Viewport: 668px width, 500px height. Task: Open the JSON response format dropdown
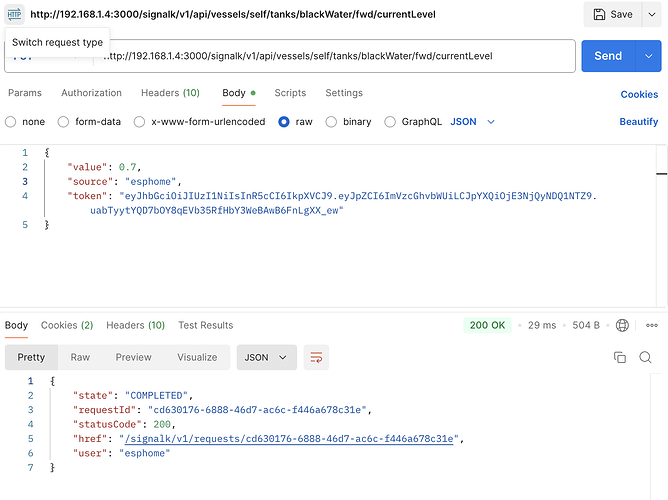click(x=266, y=357)
